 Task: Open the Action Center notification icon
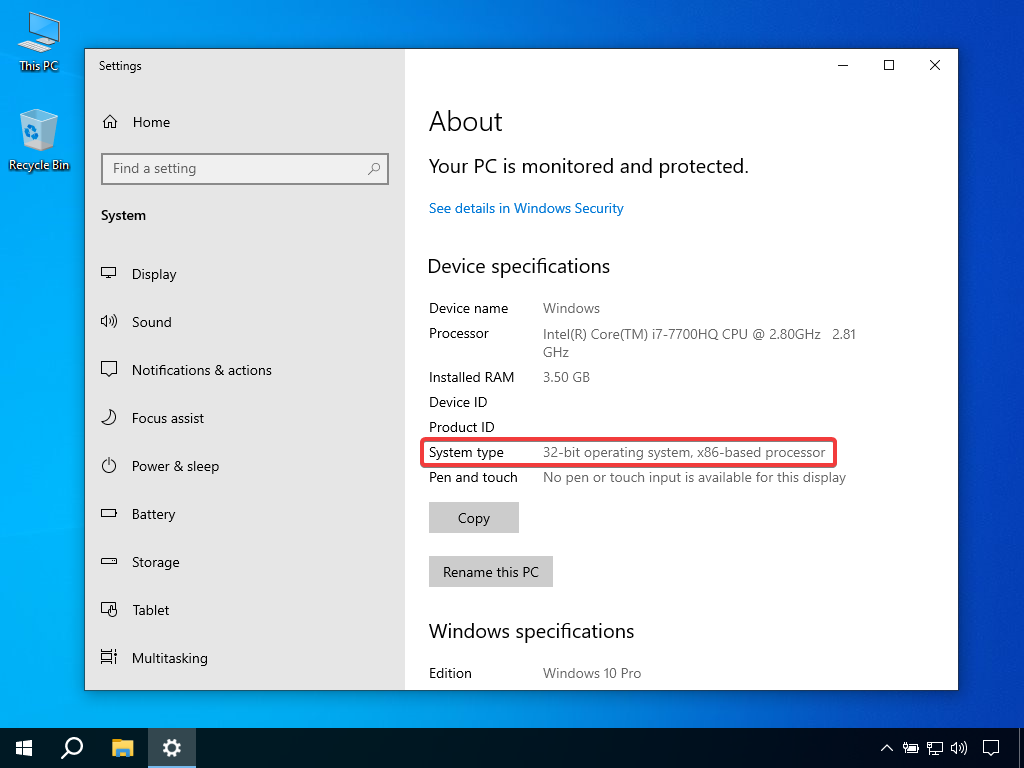990,747
